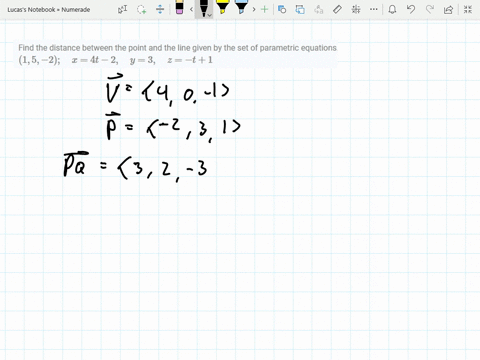Click the equation 'z = −t + 1'
Screen dimensions: 480x360
190,60
